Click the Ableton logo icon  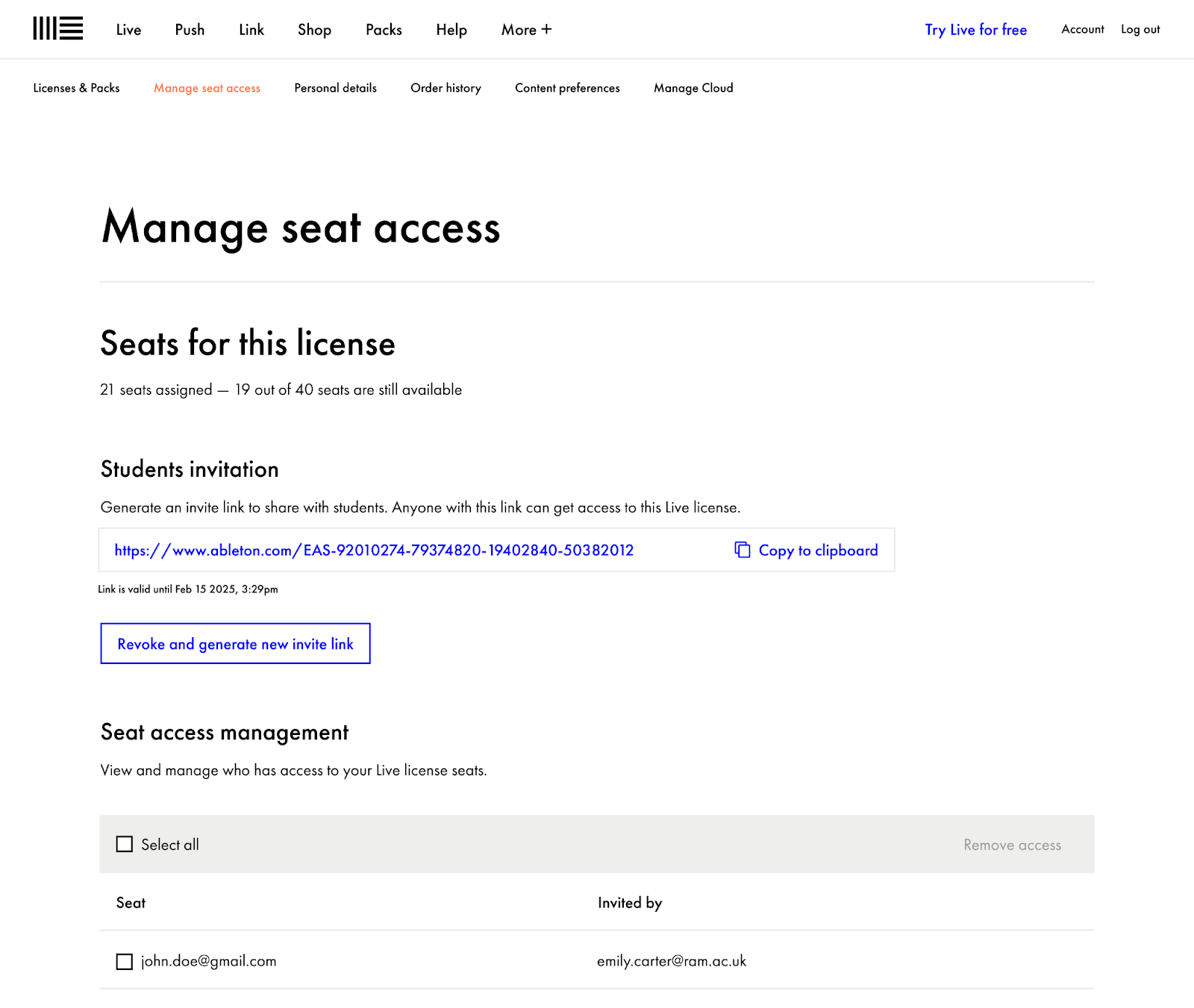coord(57,28)
